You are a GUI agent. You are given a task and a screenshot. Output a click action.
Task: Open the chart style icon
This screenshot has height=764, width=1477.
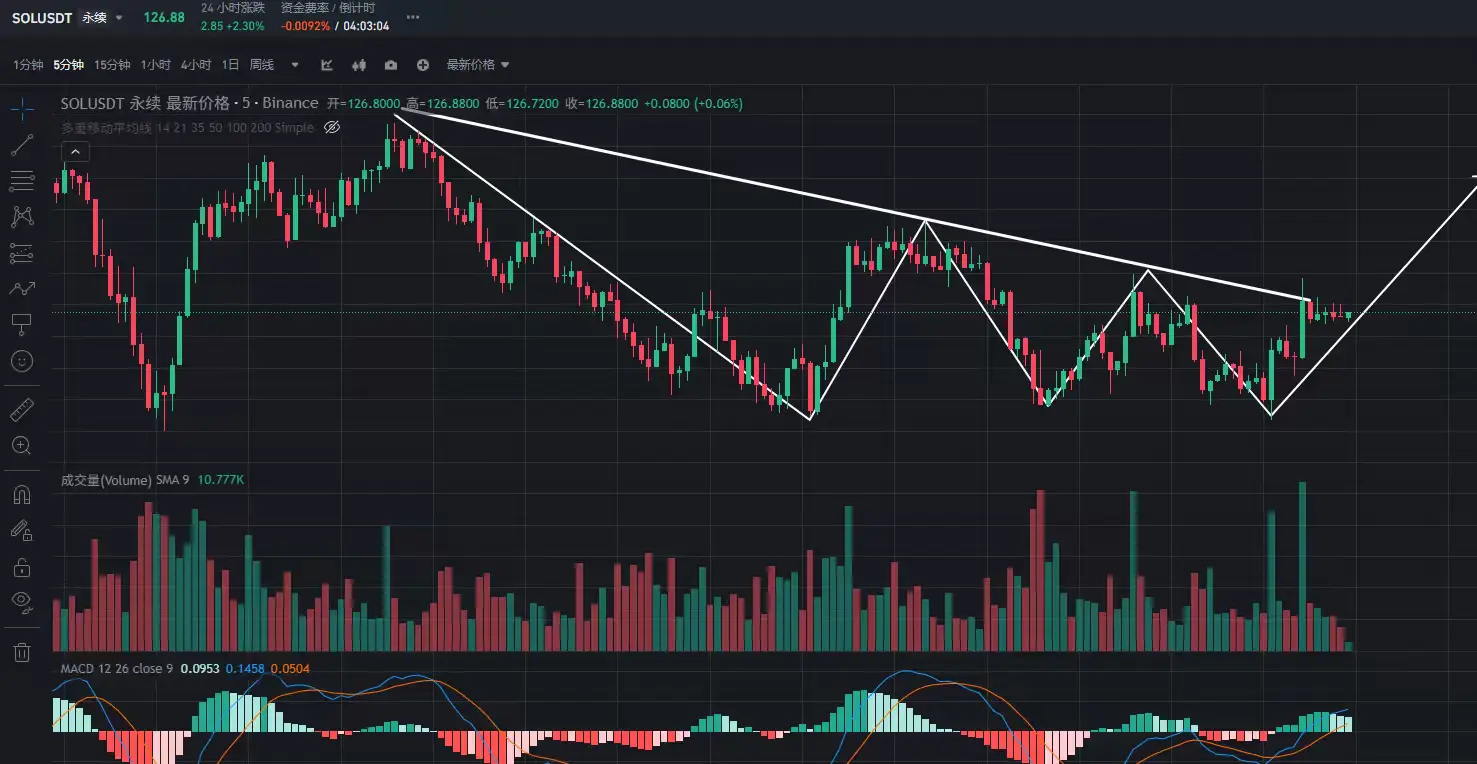click(x=327, y=65)
